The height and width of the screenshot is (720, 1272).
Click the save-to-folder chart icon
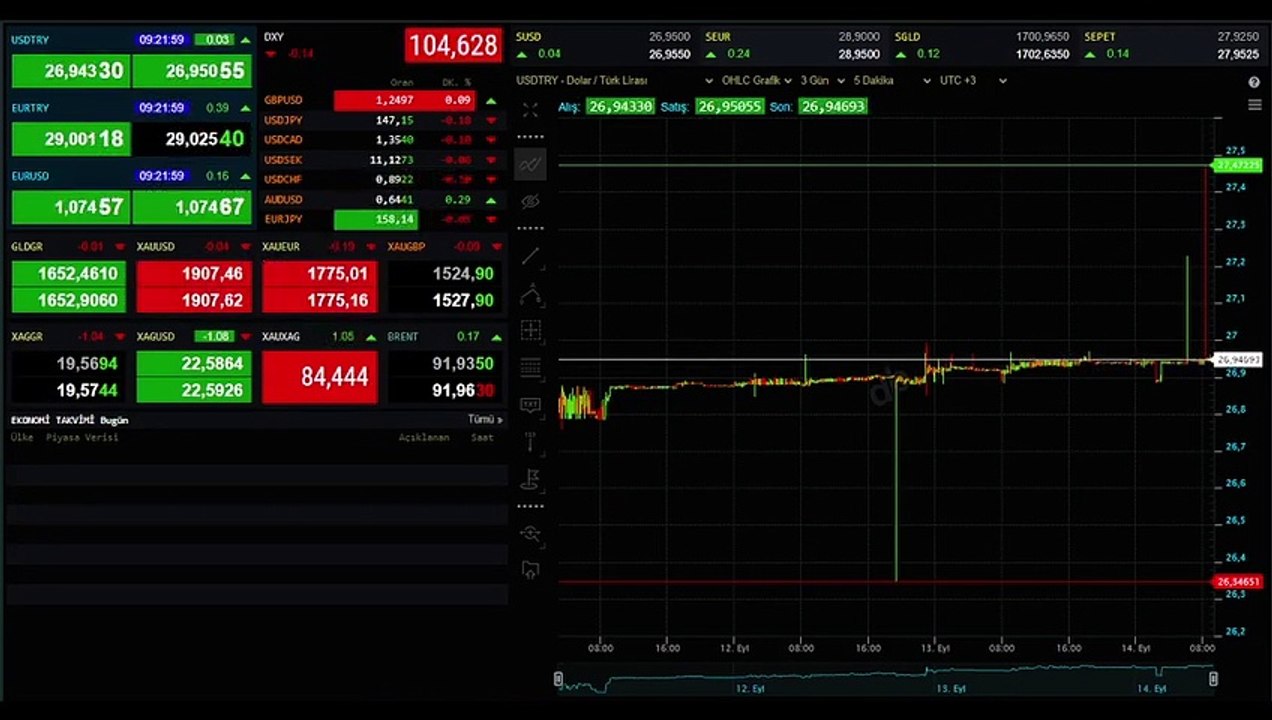tap(530, 571)
